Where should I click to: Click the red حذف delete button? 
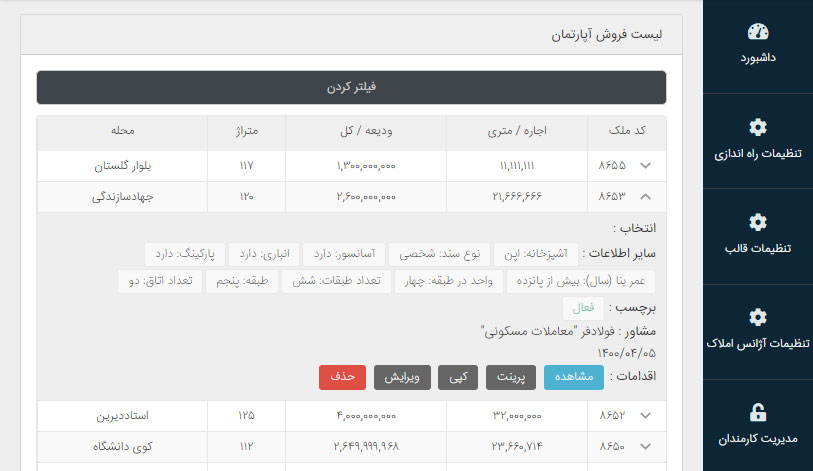point(342,377)
